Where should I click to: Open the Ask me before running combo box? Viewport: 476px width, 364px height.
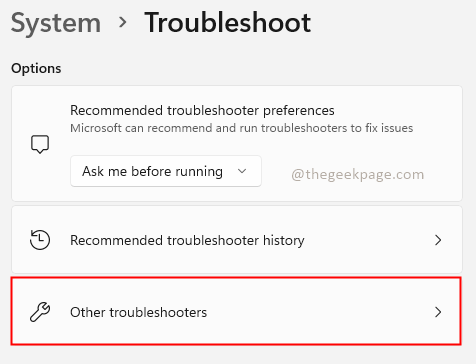pos(166,171)
